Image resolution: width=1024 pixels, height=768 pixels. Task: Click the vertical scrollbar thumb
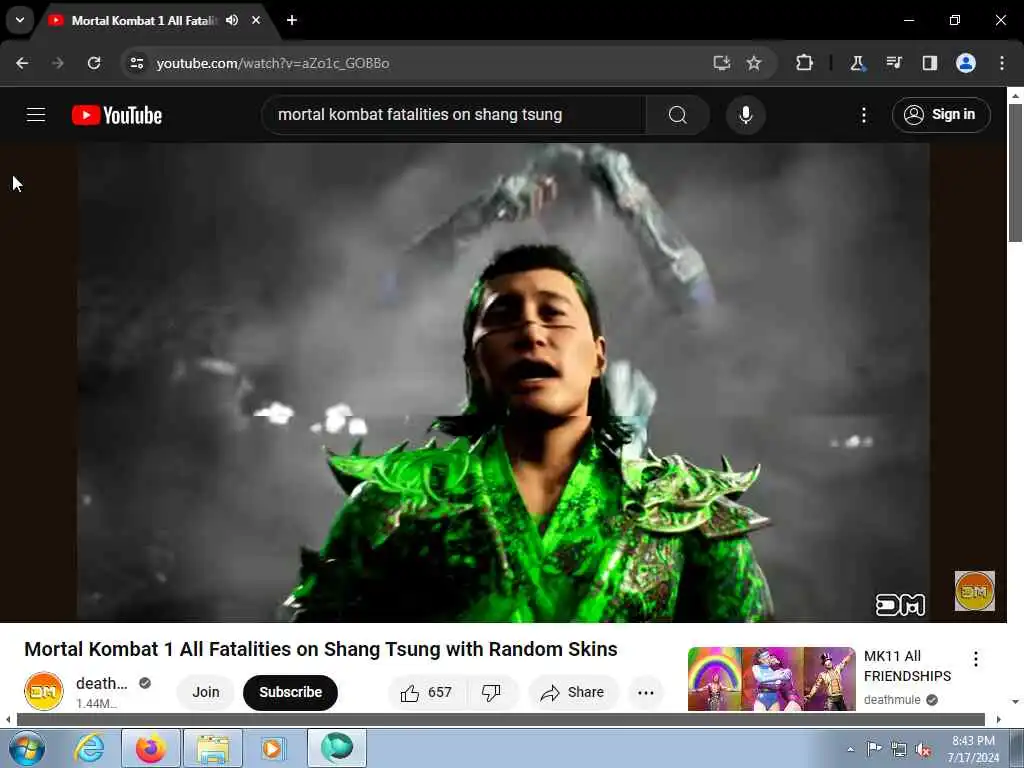tap(1015, 172)
